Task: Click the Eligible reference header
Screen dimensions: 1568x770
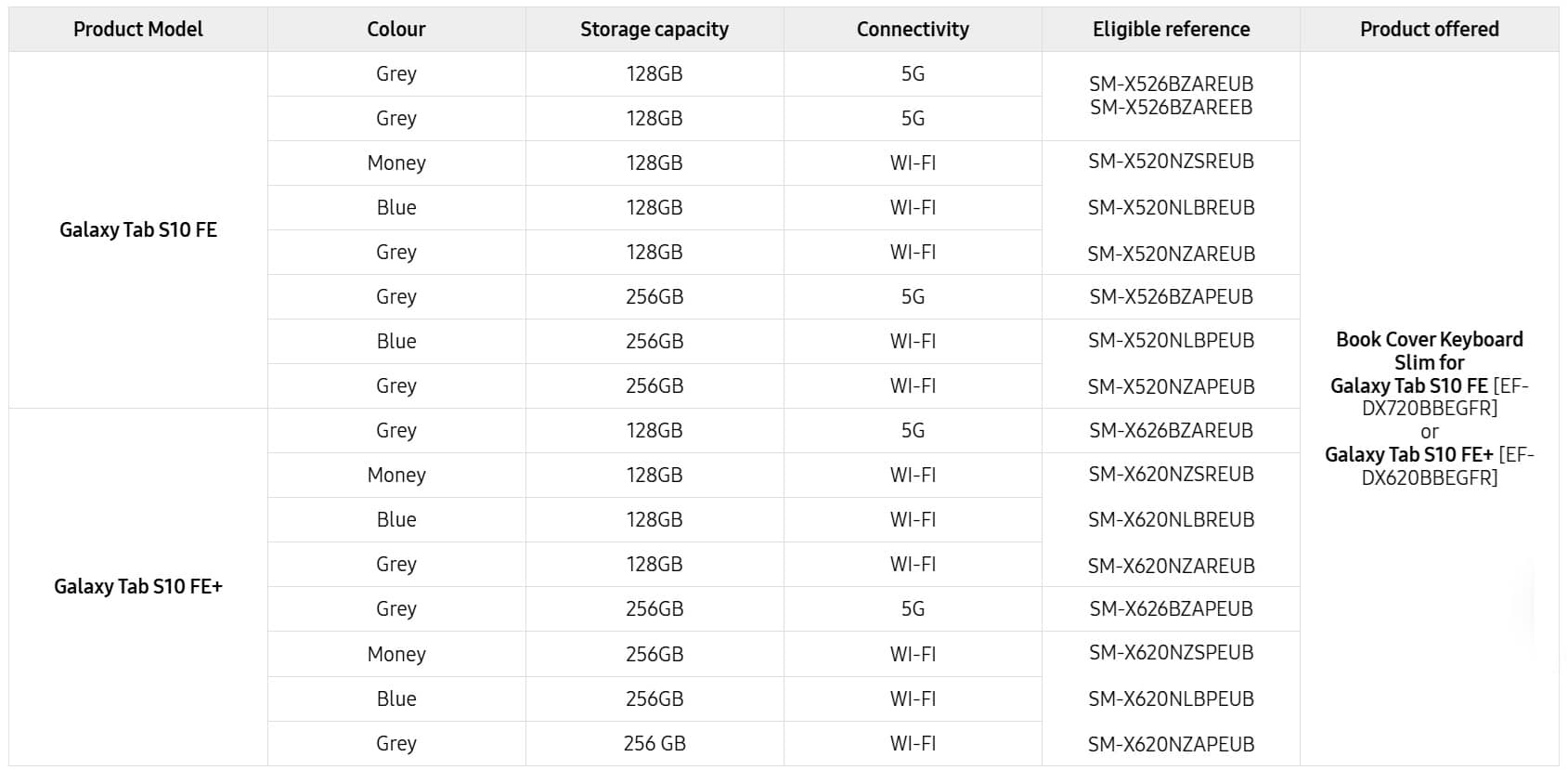Action: point(1171,29)
